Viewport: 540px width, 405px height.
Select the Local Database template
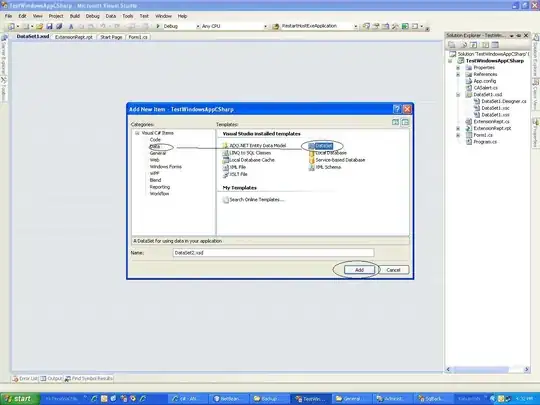pos(328,153)
